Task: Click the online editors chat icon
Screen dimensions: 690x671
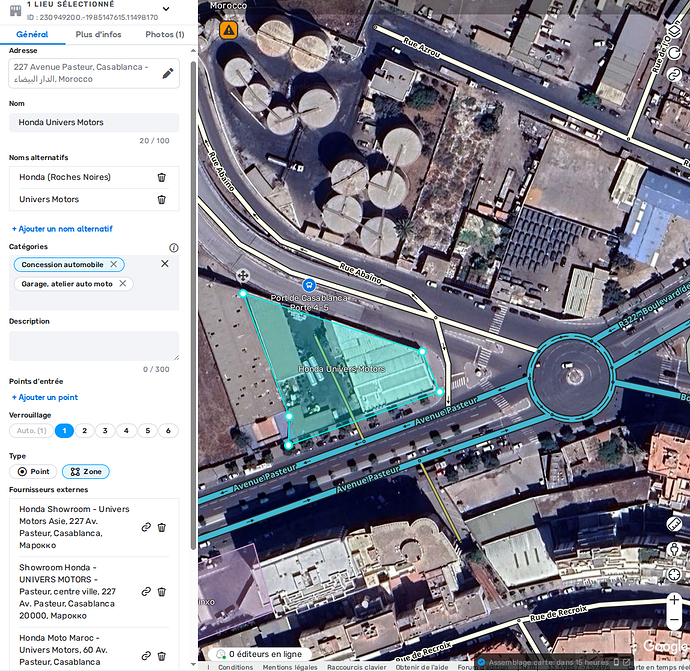Action: [220, 654]
